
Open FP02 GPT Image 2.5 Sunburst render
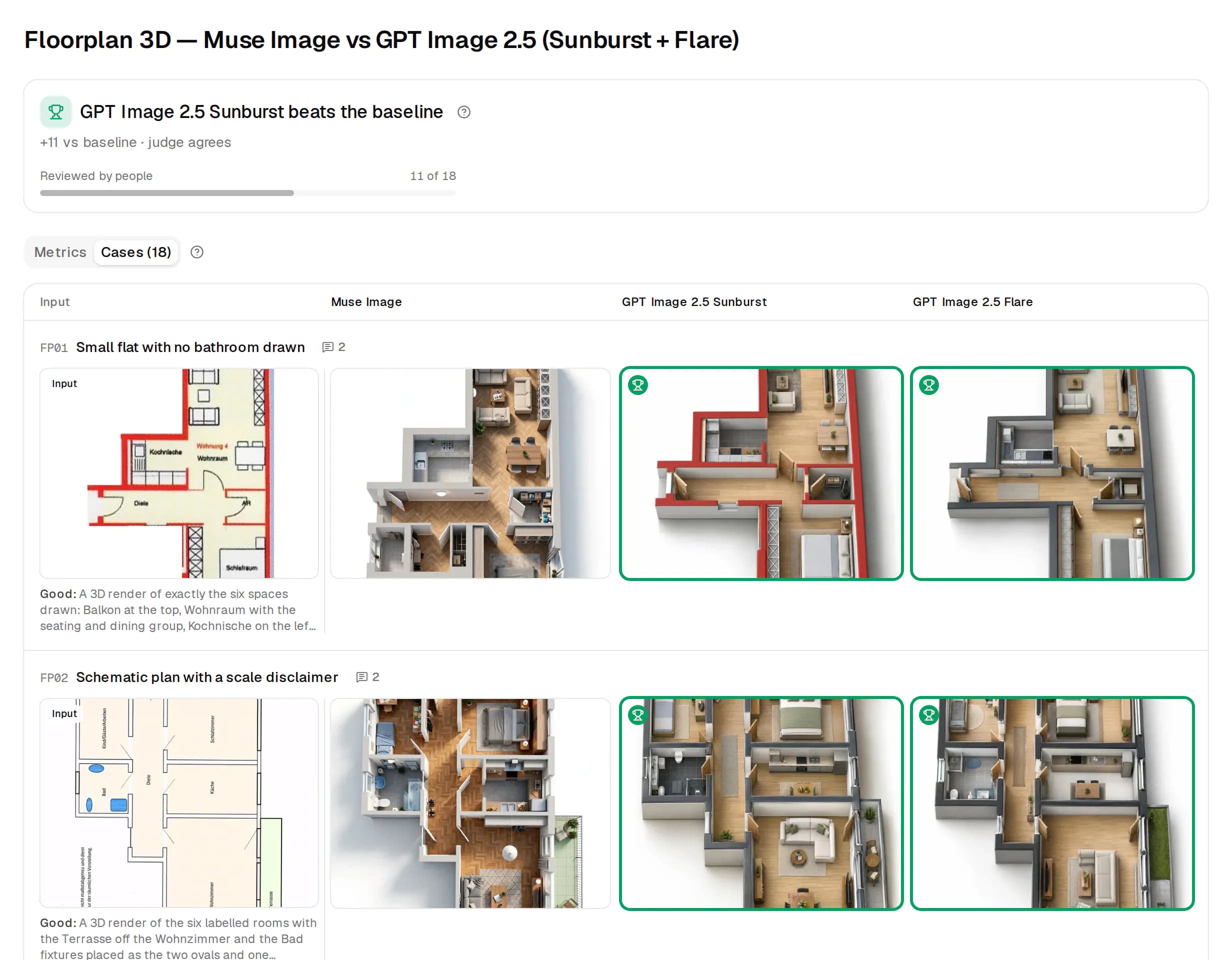pos(761,803)
